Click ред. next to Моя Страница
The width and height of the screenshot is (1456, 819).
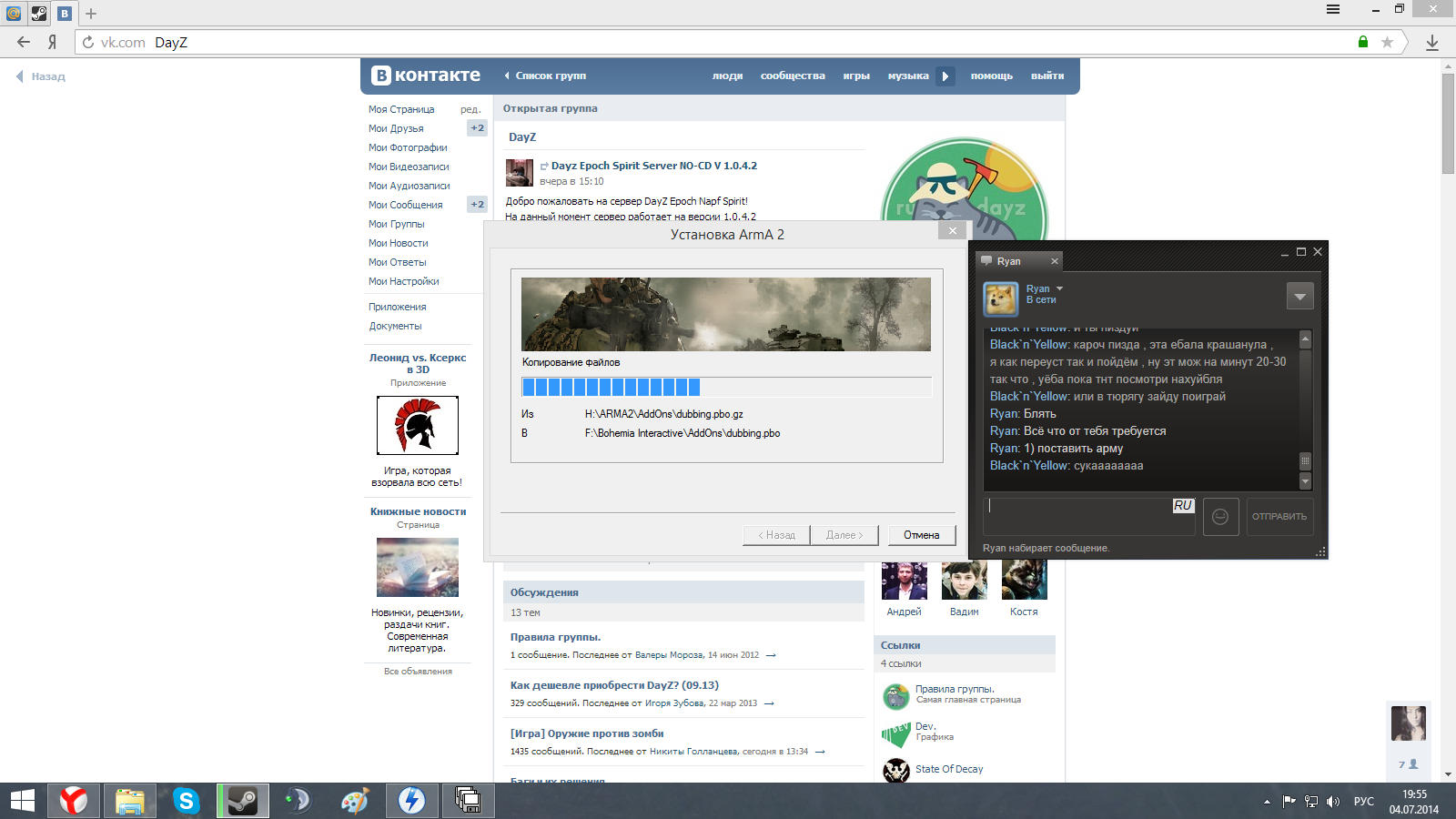(470, 109)
